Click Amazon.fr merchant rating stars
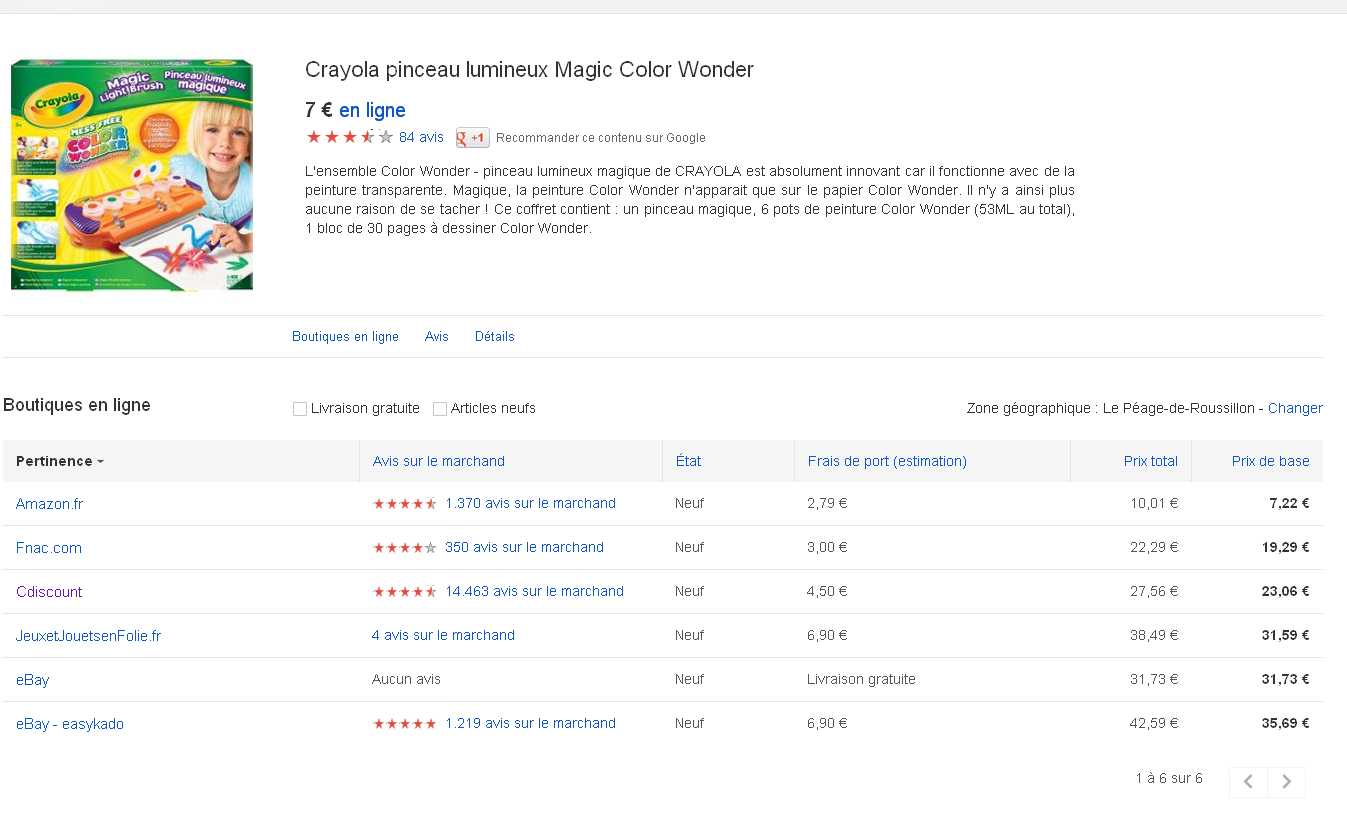This screenshot has height=813, width=1347. point(404,504)
